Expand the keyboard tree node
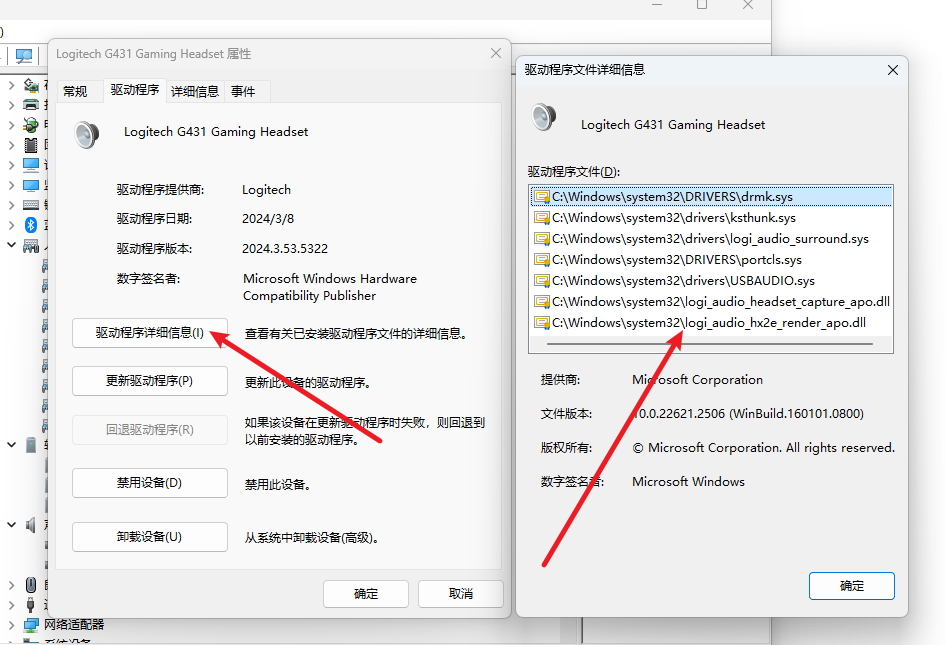Image resolution: width=946 pixels, height=645 pixels. click(x=11, y=205)
